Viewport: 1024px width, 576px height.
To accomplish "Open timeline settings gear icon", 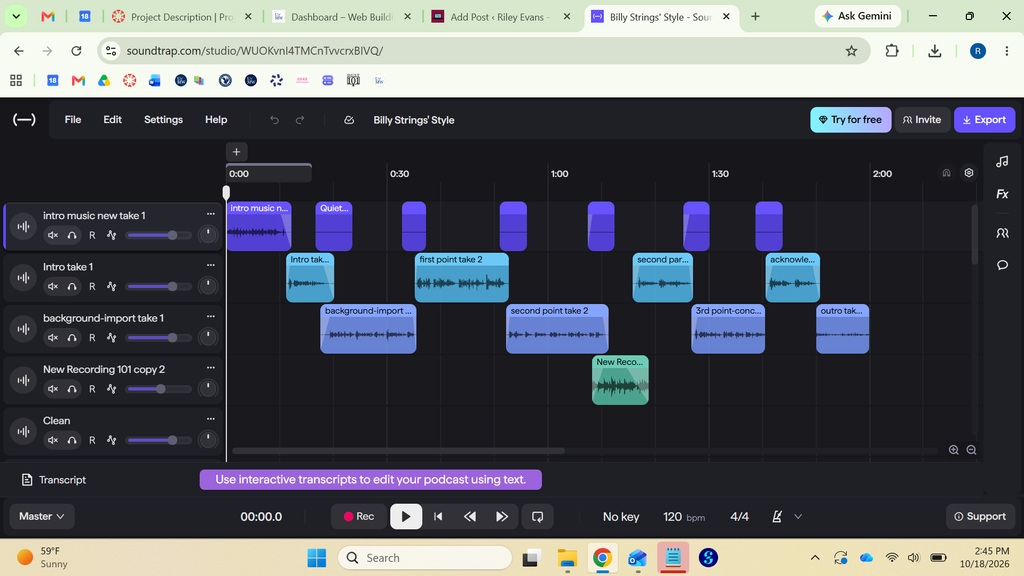I will pos(969,173).
